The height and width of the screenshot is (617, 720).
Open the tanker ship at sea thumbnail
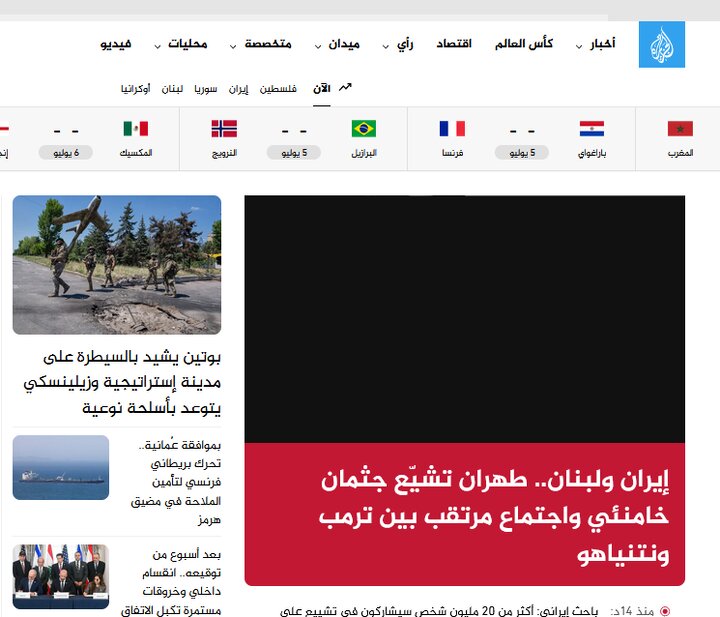click(x=61, y=467)
